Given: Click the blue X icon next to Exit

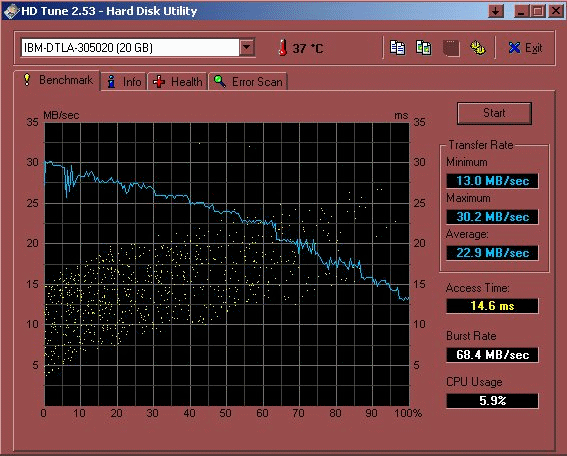Looking at the screenshot, I should coord(514,48).
